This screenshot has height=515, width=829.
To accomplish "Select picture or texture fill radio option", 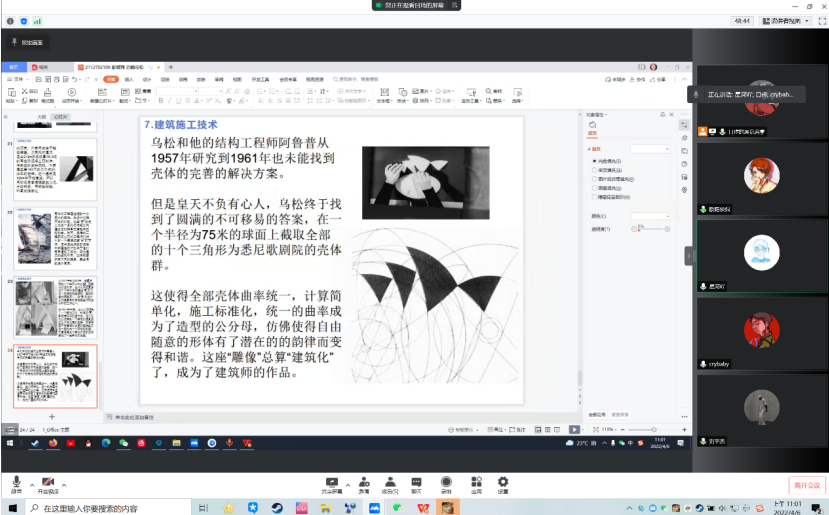I will pyautogui.click(x=595, y=179).
